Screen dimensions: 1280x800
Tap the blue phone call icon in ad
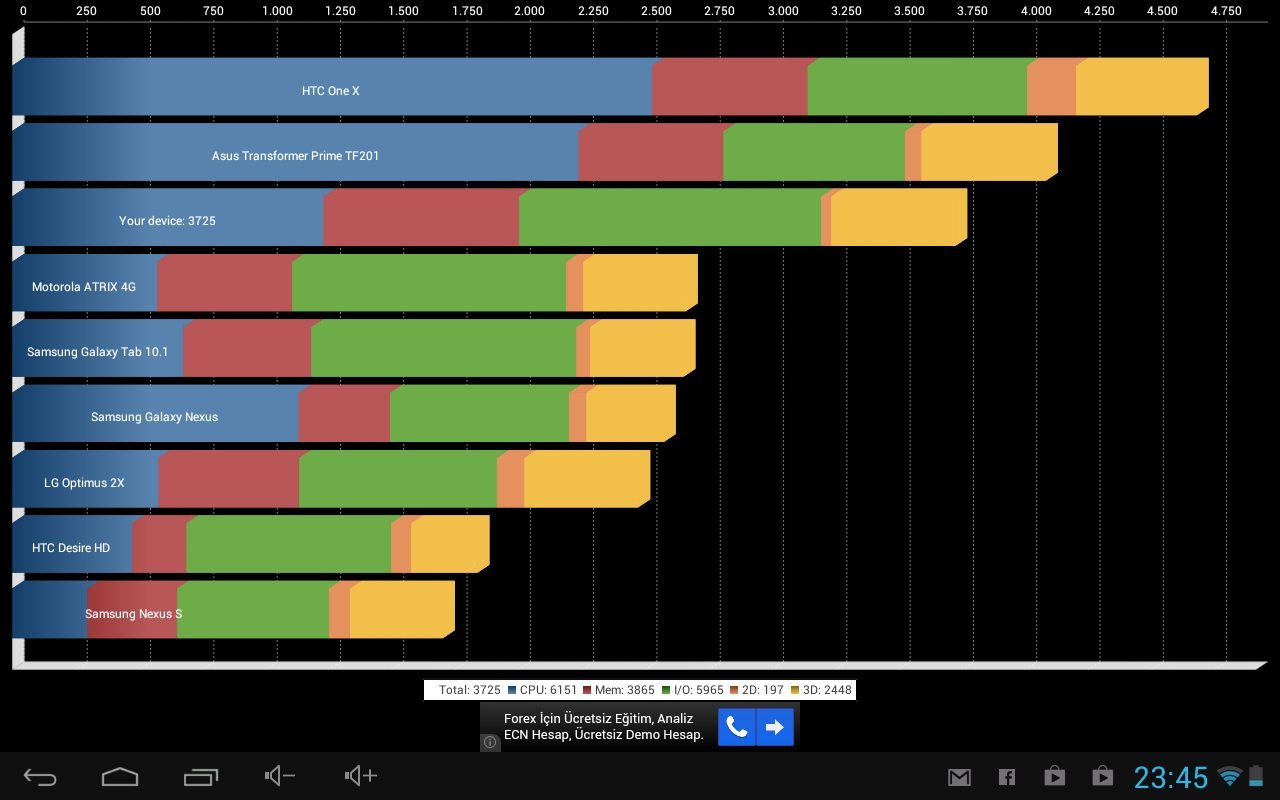737,727
